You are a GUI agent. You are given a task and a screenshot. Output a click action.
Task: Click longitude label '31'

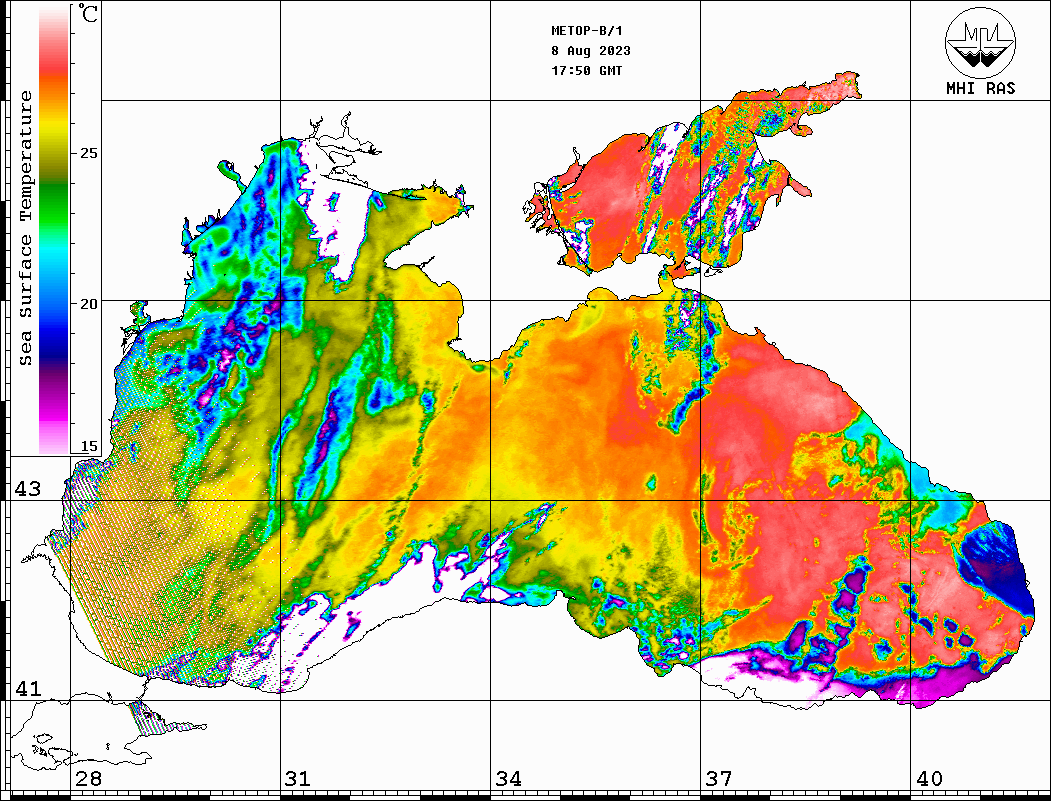point(298,778)
